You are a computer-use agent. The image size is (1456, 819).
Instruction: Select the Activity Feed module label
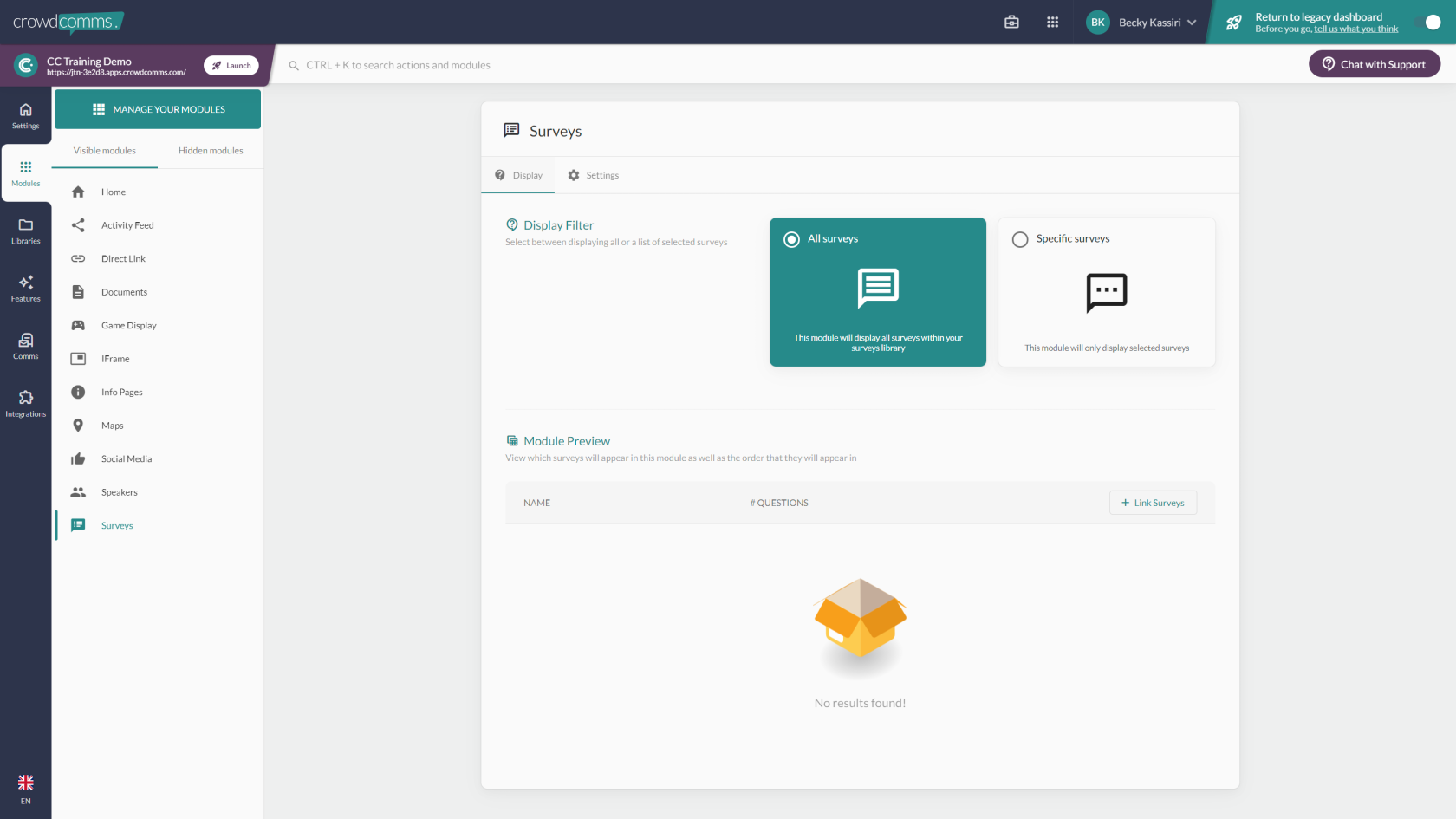pyautogui.click(x=127, y=225)
